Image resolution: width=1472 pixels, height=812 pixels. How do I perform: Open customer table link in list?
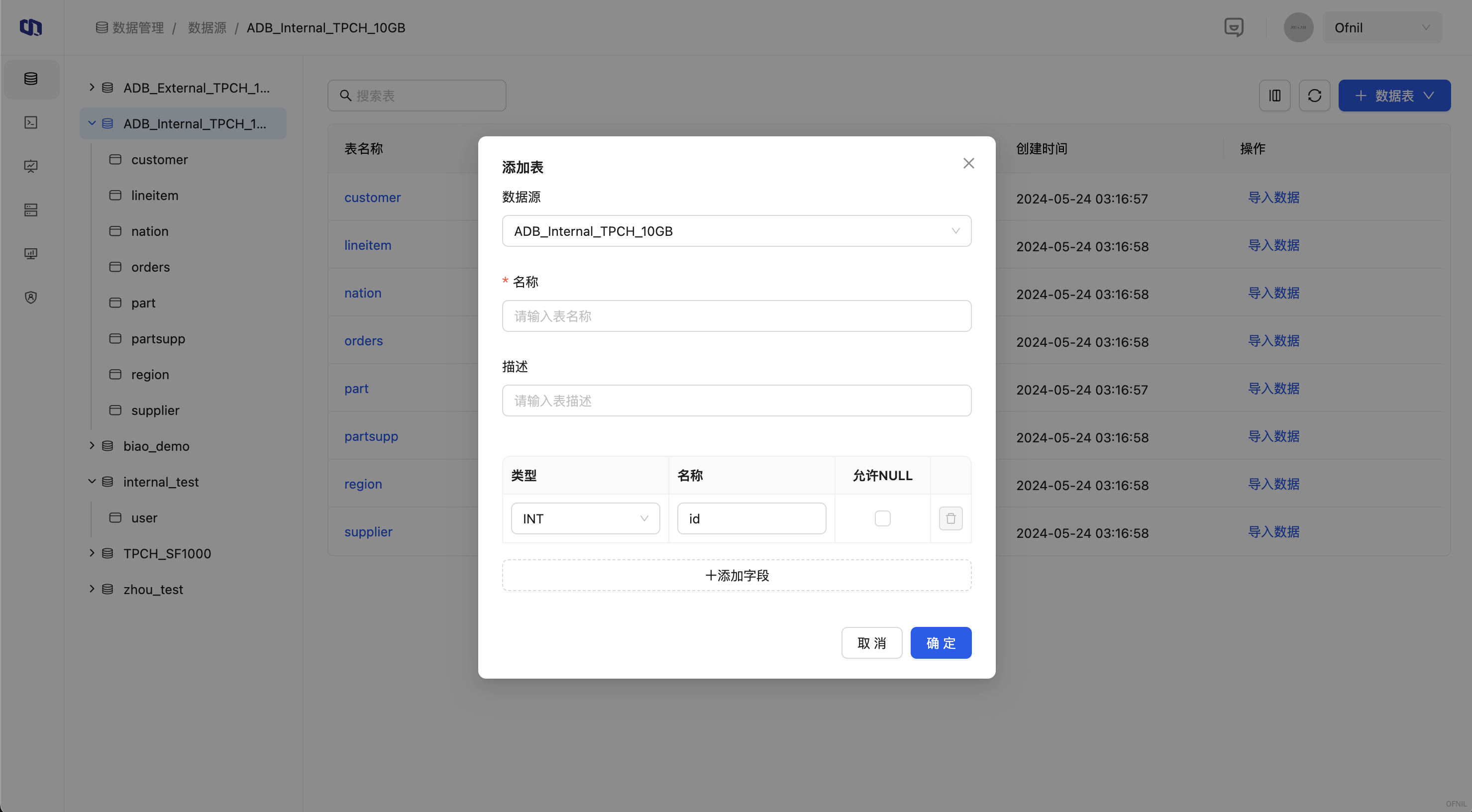(373, 197)
